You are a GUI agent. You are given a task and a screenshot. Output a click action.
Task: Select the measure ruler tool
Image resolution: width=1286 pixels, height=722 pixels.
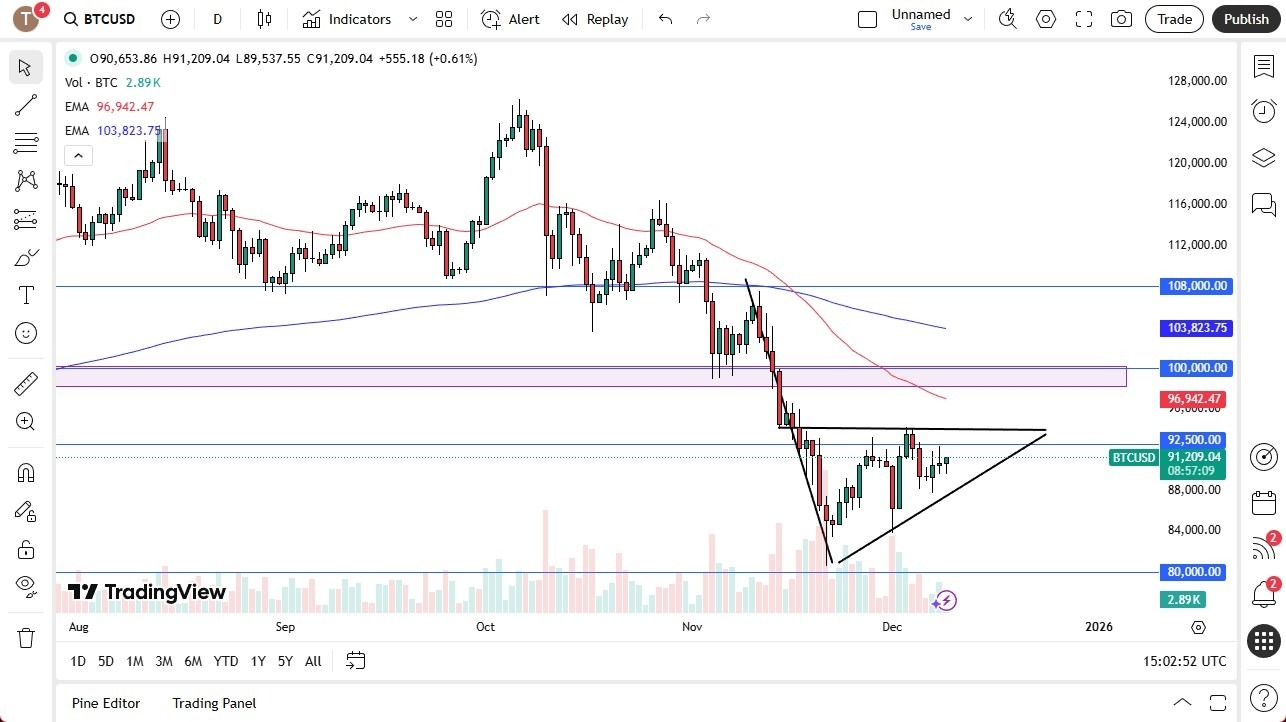coord(26,383)
